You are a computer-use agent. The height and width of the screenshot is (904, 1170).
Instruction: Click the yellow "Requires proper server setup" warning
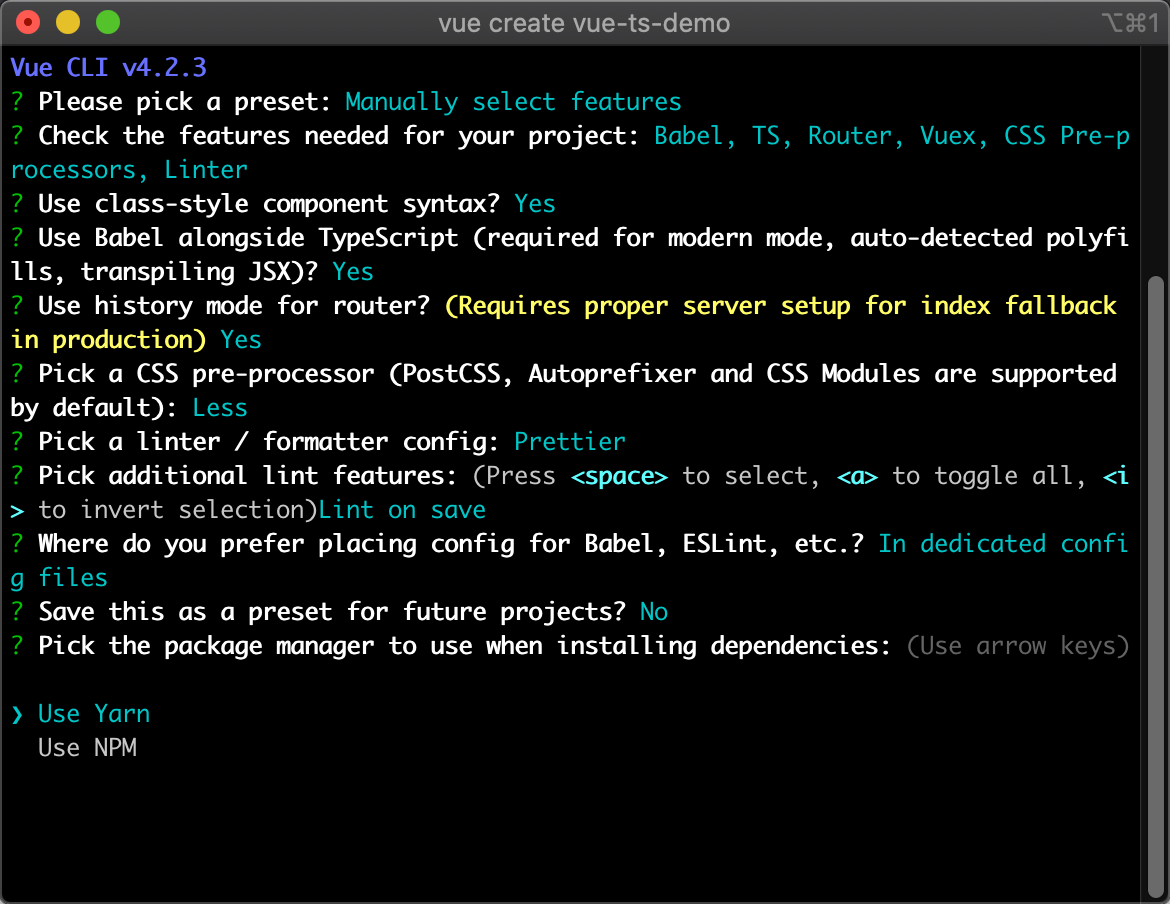pos(780,306)
